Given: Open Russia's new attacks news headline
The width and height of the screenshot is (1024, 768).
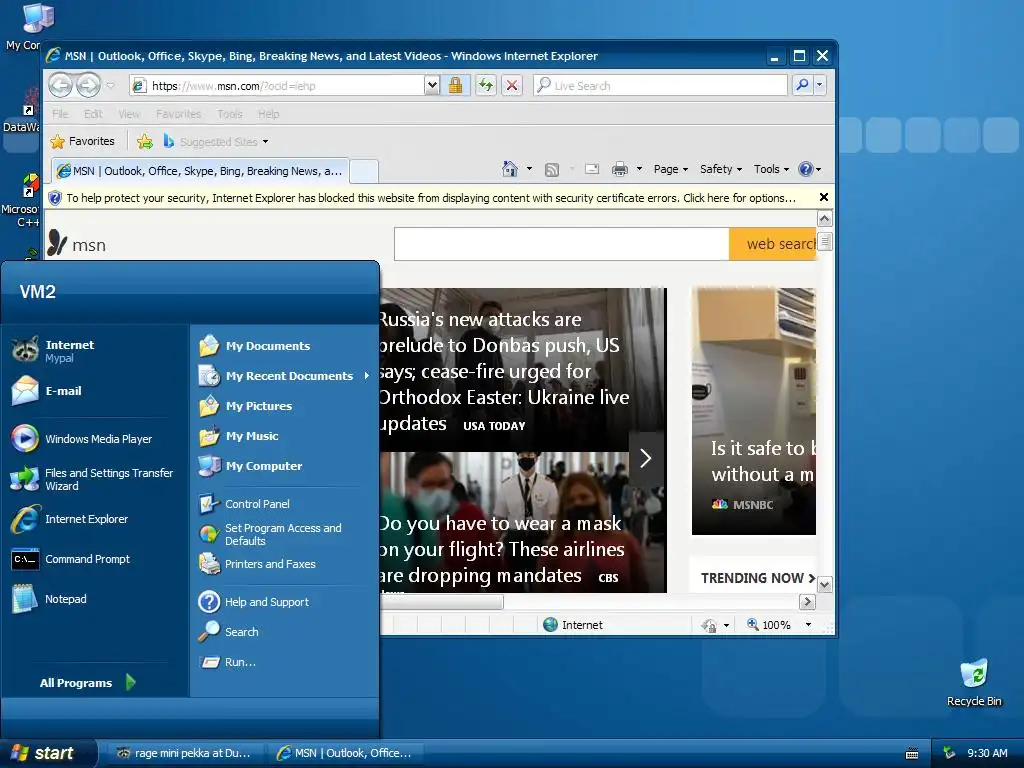Looking at the screenshot, I should click(505, 371).
